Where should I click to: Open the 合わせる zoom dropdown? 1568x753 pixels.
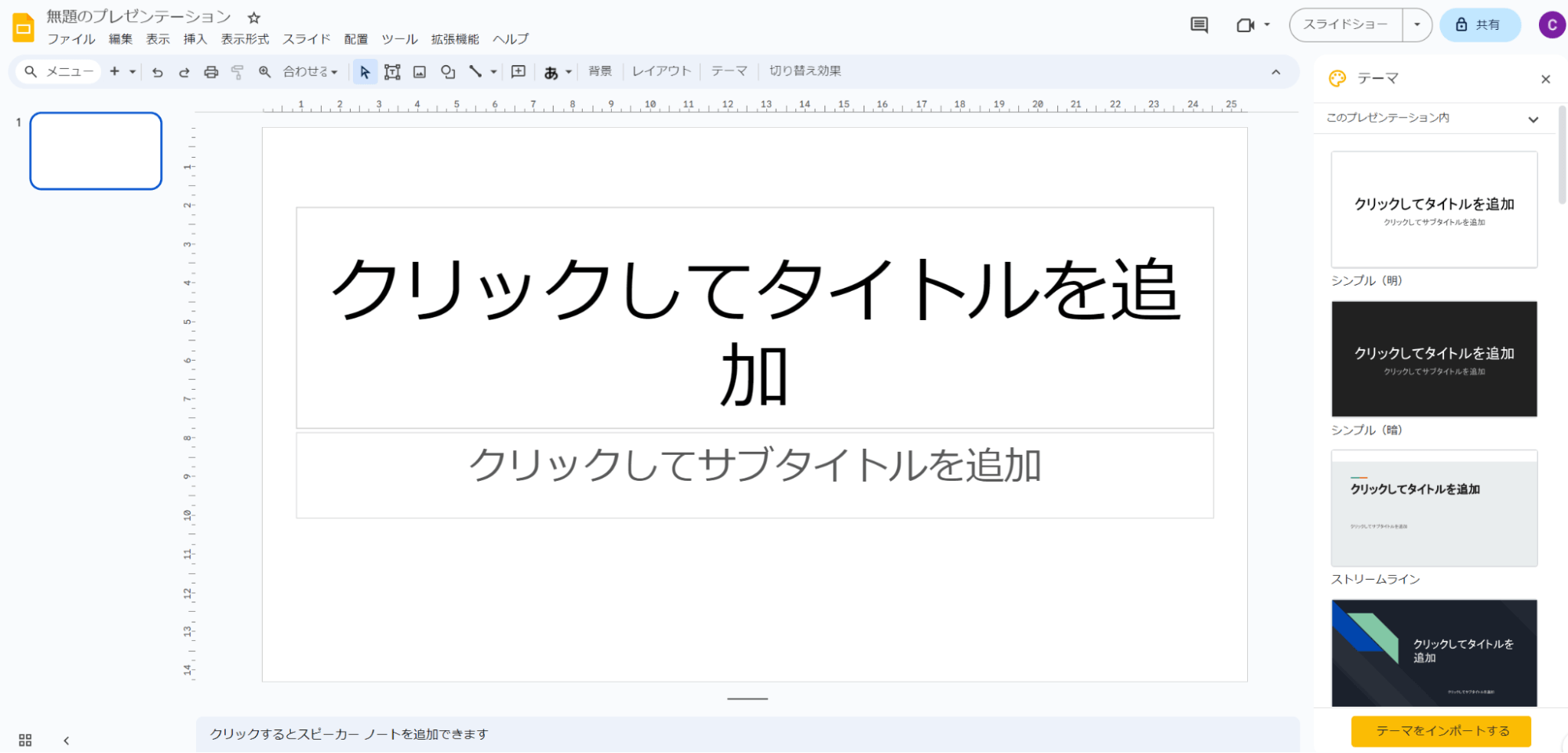click(x=310, y=72)
